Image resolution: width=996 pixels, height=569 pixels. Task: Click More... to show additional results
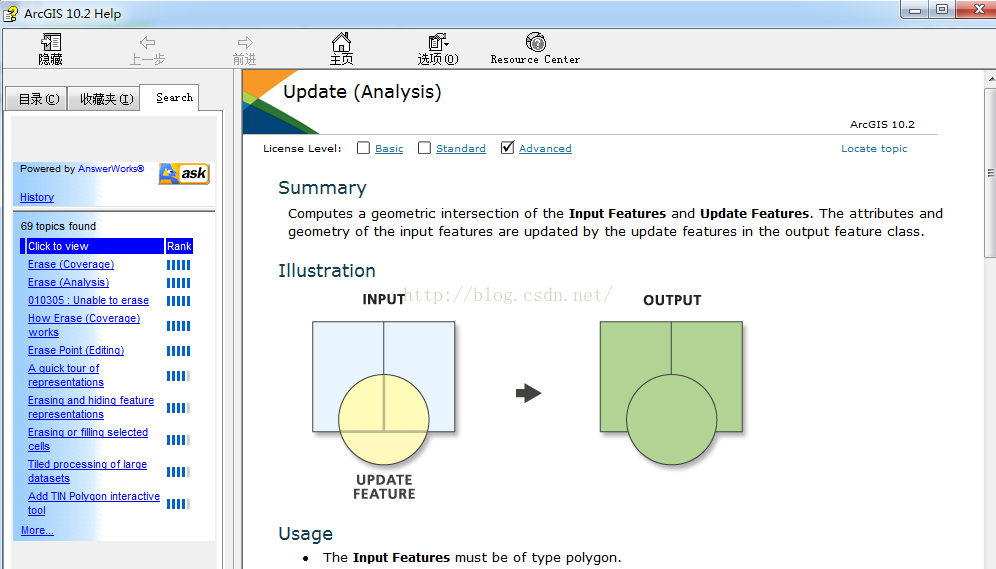coord(37,530)
